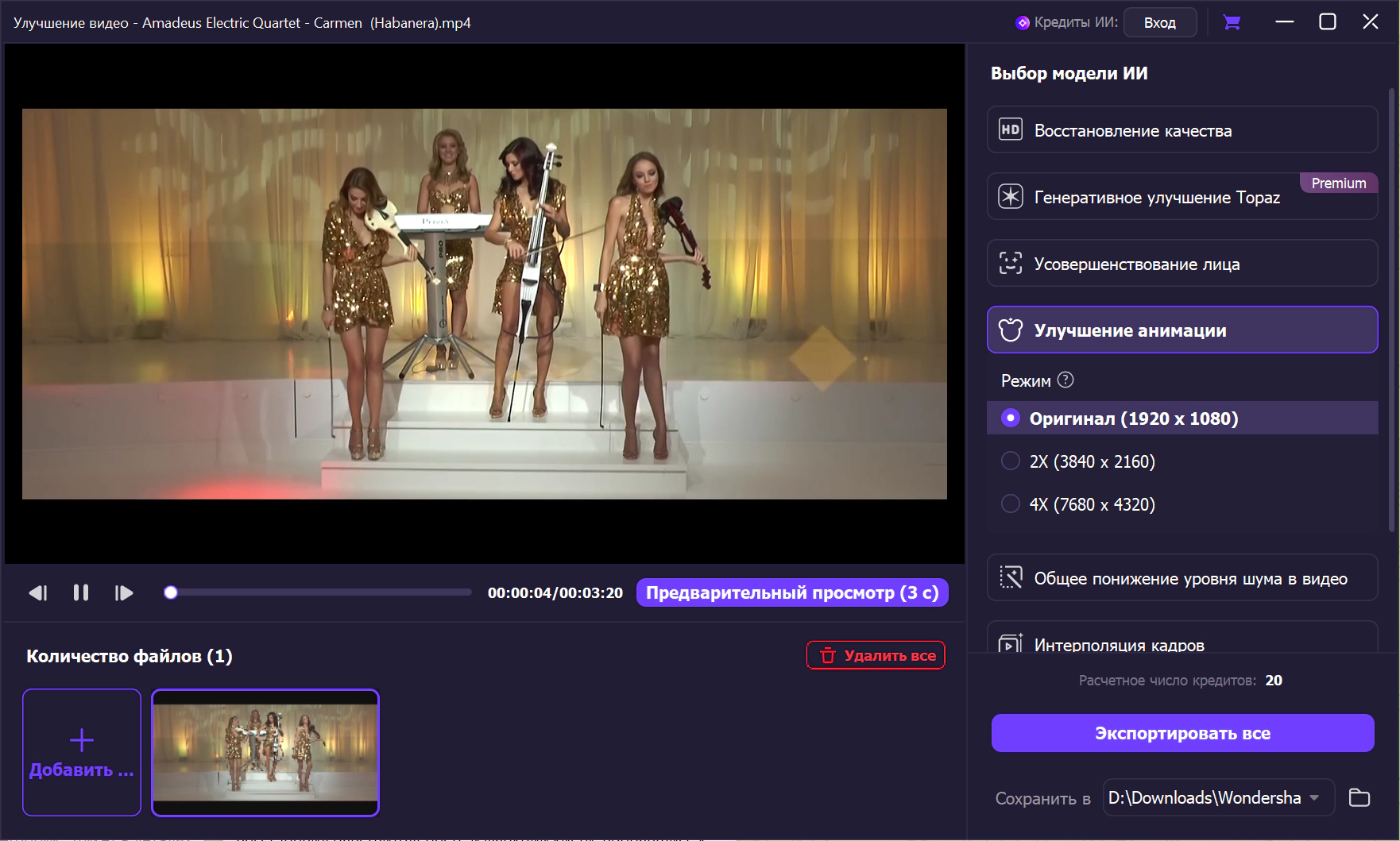Select 2X (3840 x 2160) resolution

(1011, 461)
